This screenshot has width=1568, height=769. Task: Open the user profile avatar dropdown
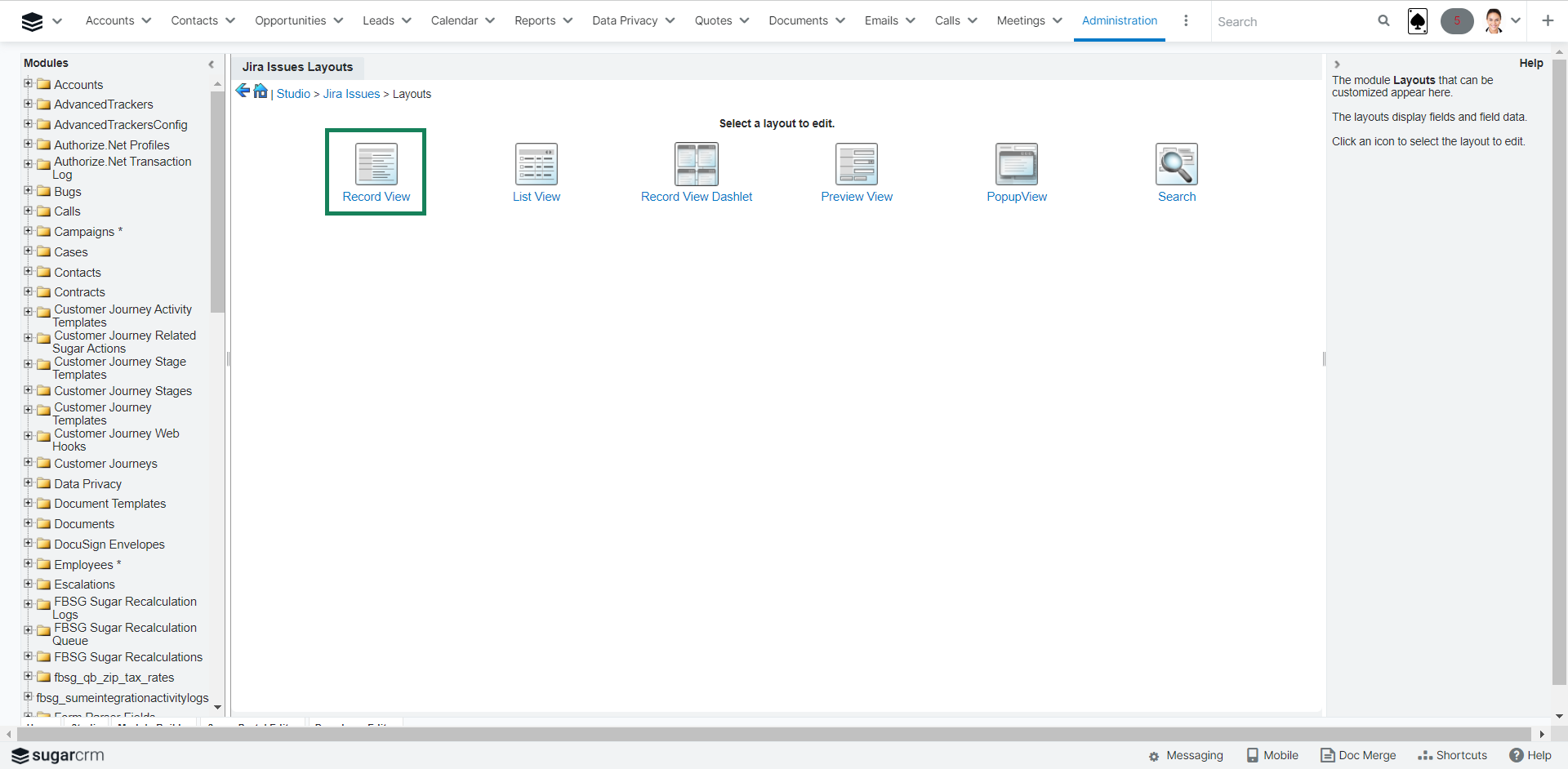point(1501,21)
